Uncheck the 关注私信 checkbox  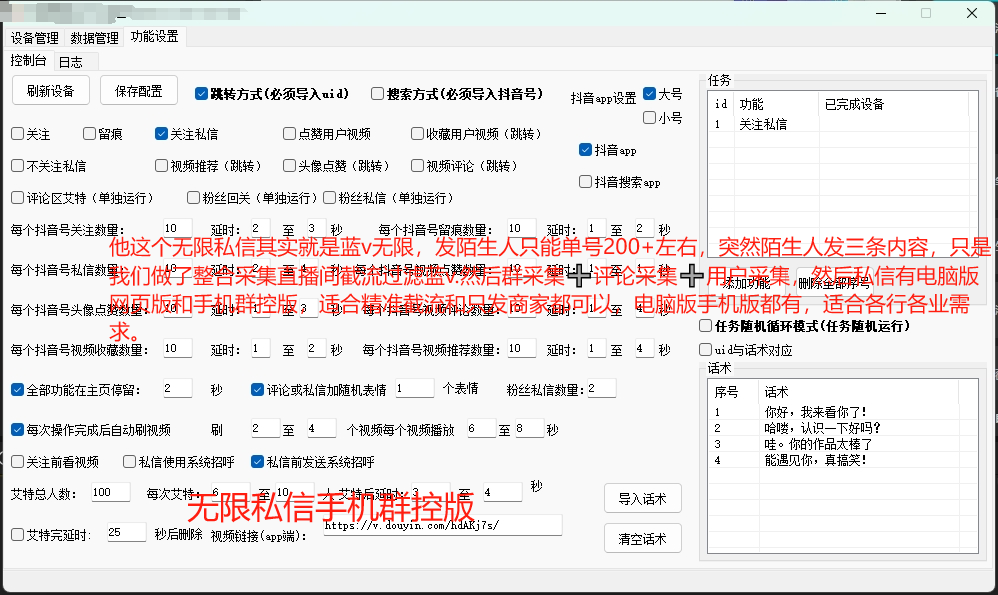[162, 134]
